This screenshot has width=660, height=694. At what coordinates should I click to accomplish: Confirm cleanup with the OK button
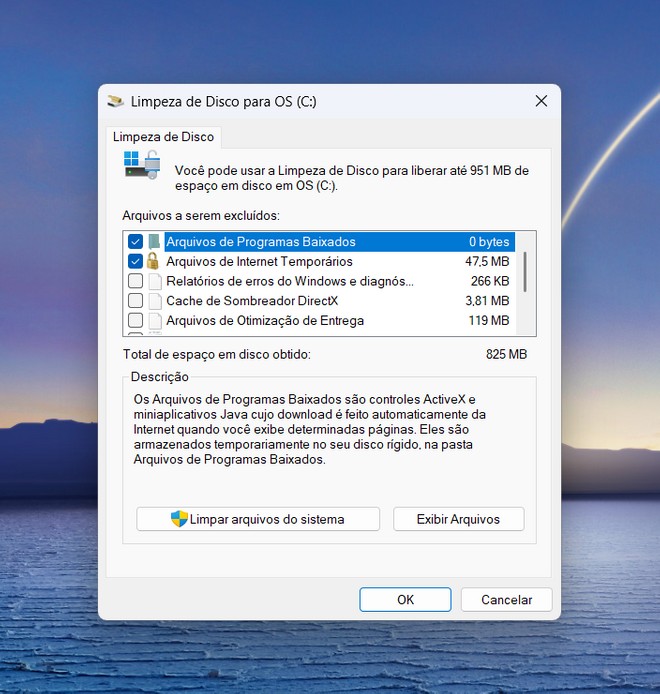(x=405, y=600)
